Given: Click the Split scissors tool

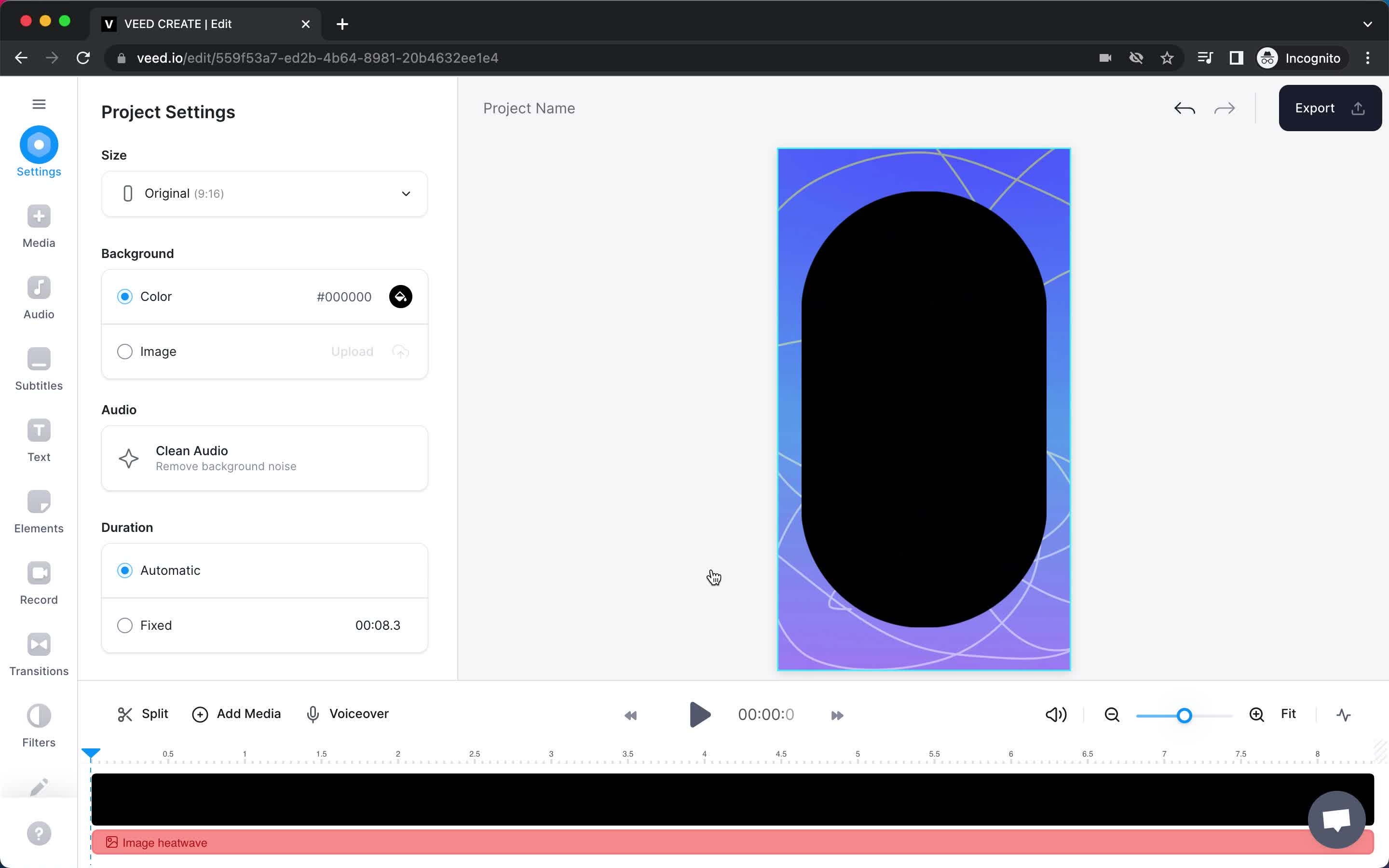Looking at the screenshot, I should pos(142,714).
